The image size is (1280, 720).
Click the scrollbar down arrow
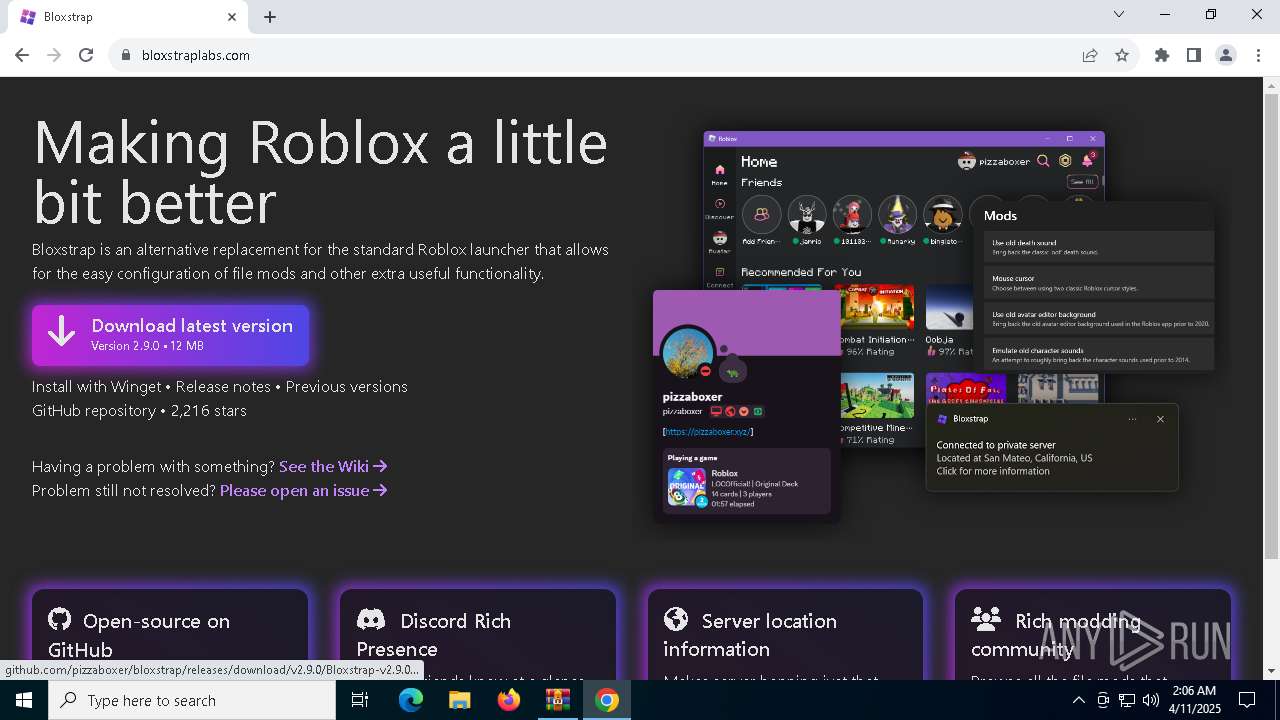pyautogui.click(x=1271, y=671)
